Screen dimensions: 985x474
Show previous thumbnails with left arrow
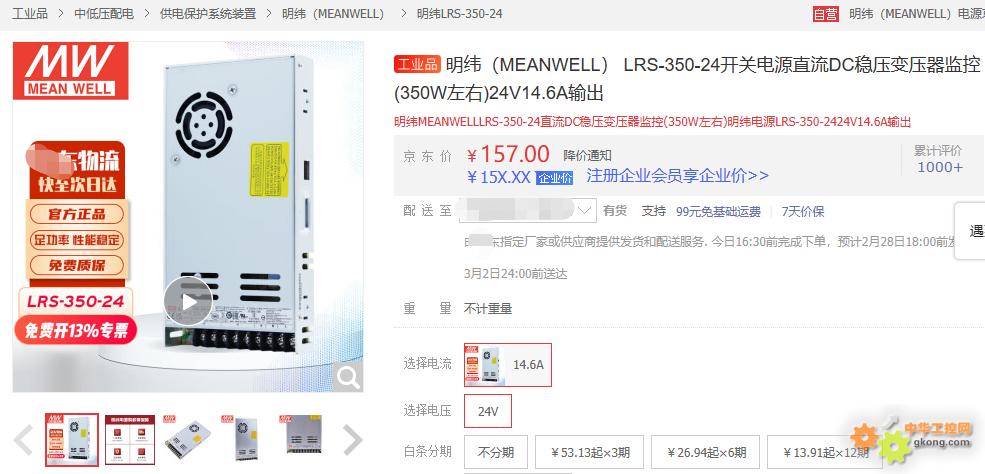click(23, 439)
